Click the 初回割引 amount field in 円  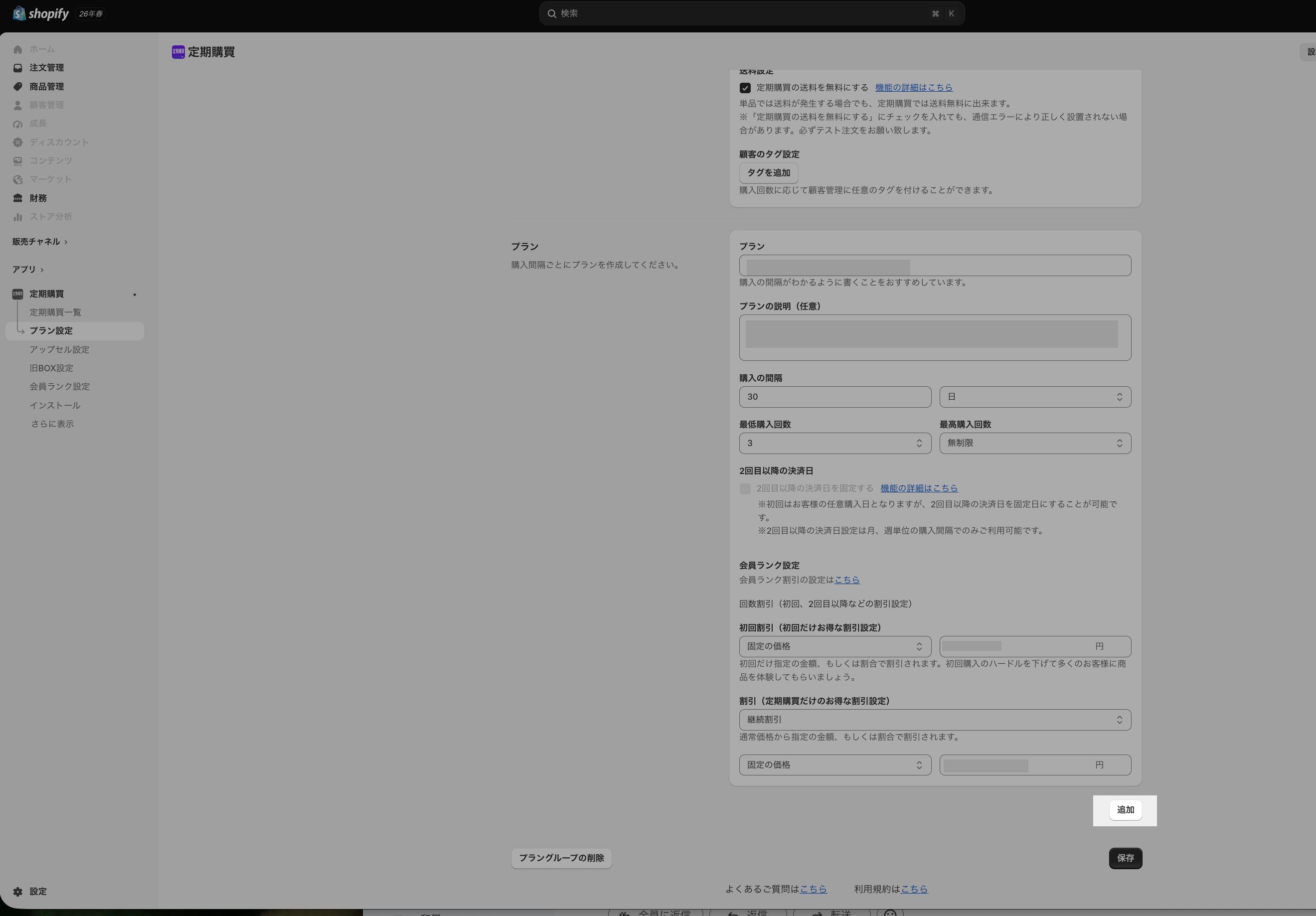coord(1035,646)
